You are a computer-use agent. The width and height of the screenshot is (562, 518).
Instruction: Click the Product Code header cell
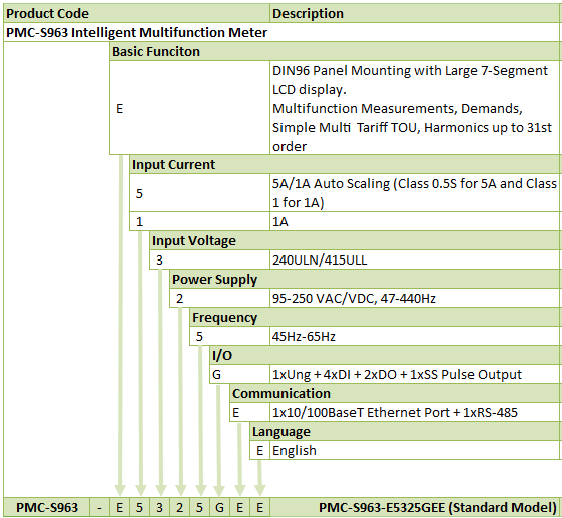[136, 13]
